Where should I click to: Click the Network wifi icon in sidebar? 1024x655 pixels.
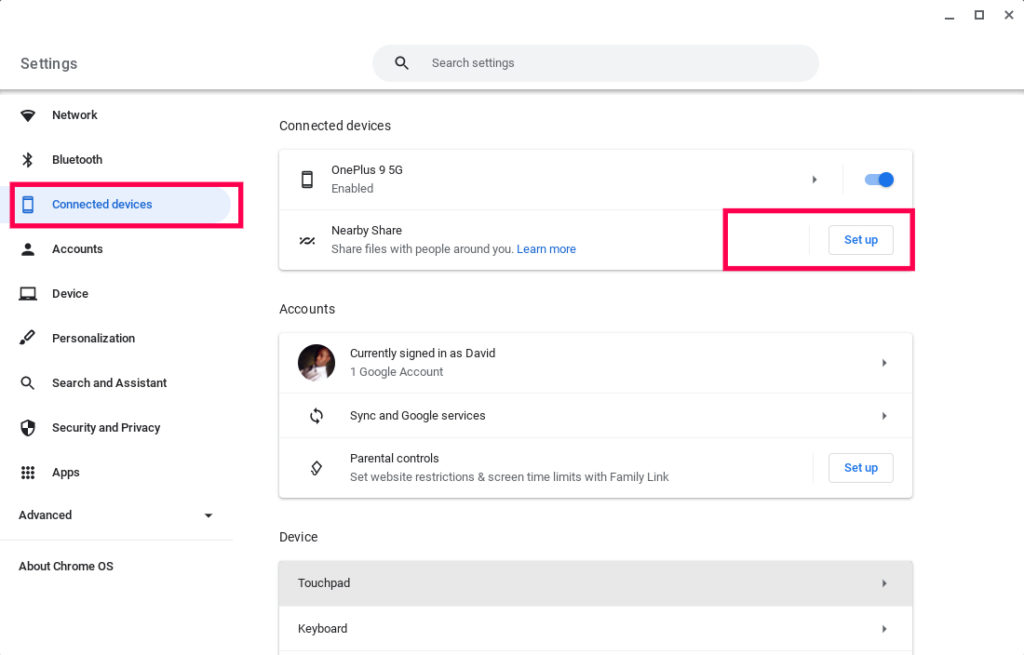coord(27,116)
